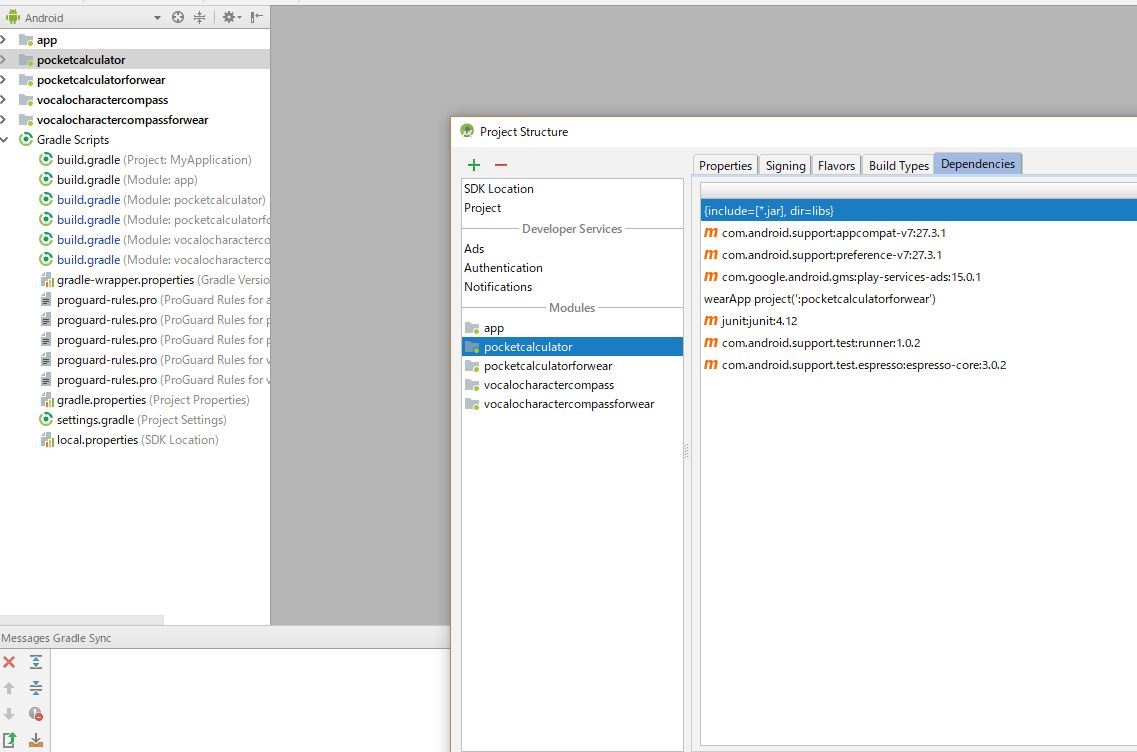
Task: Expand the app module in project tree
Action: [5, 40]
